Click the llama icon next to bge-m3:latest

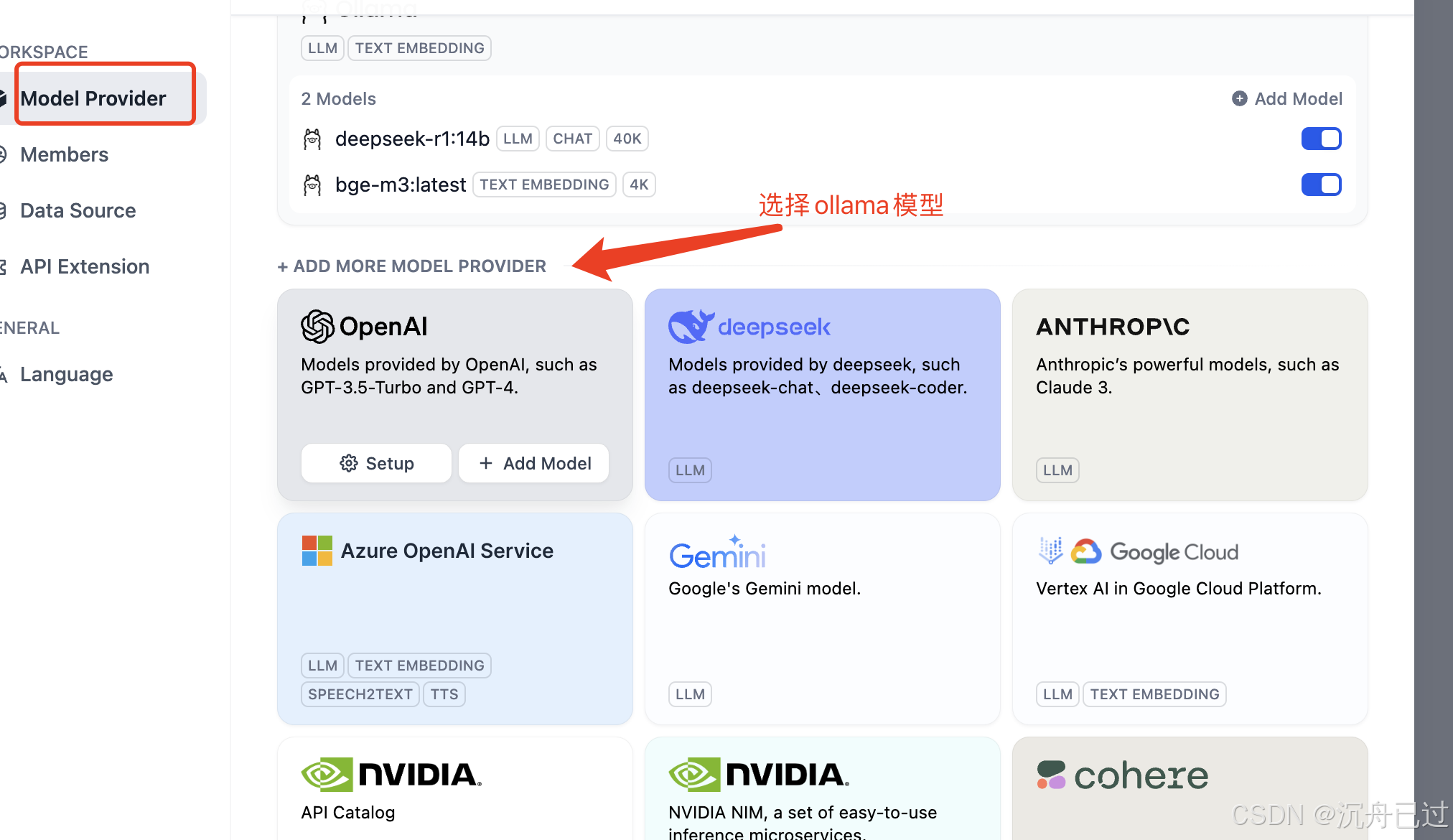312,185
